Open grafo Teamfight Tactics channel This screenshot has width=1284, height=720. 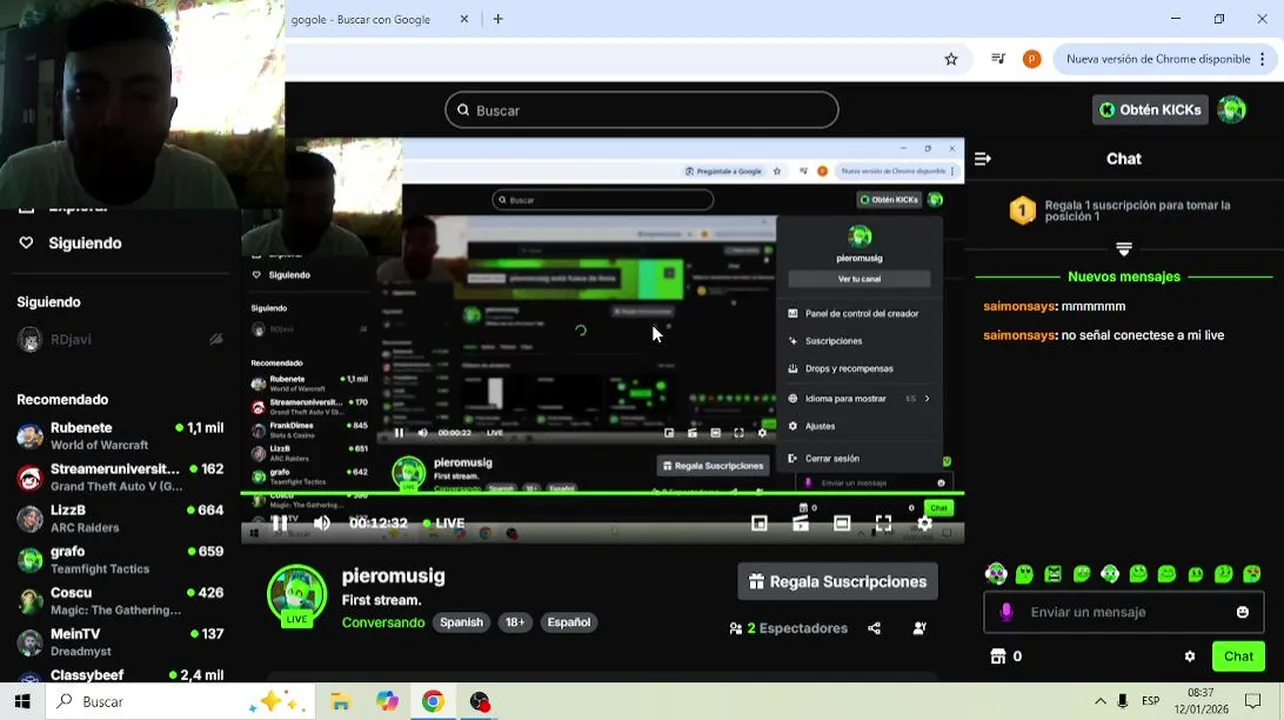pos(120,559)
